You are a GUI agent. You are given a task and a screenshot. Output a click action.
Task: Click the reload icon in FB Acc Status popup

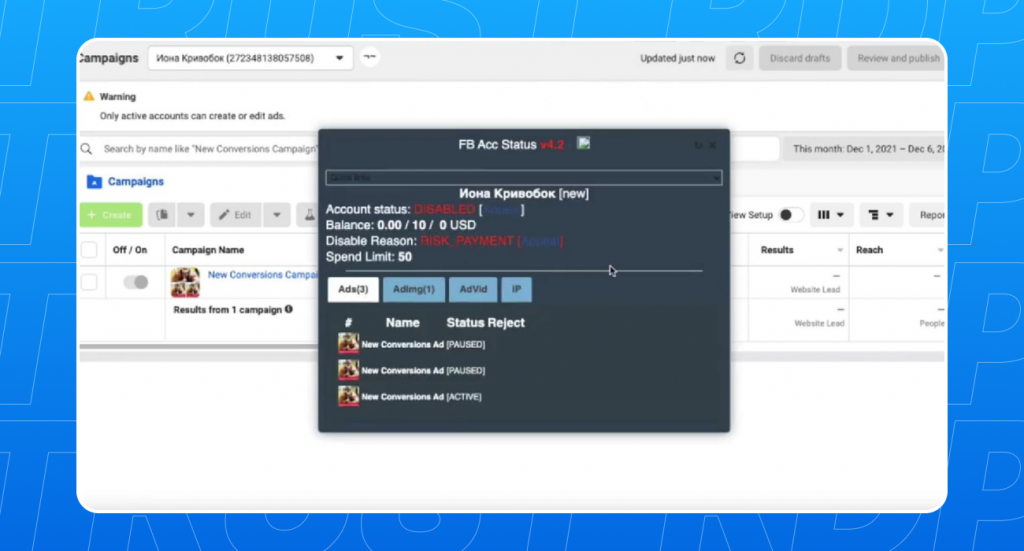(x=698, y=145)
